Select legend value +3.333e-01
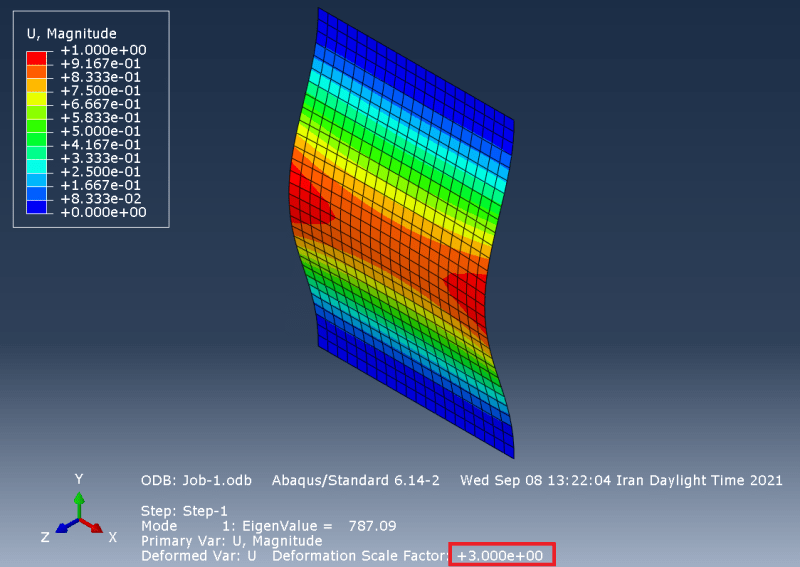This screenshot has width=800, height=567. pyautogui.click(x=101, y=158)
